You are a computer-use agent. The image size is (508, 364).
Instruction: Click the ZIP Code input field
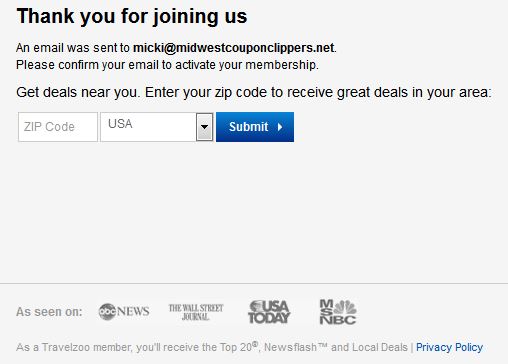click(x=58, y=127)
